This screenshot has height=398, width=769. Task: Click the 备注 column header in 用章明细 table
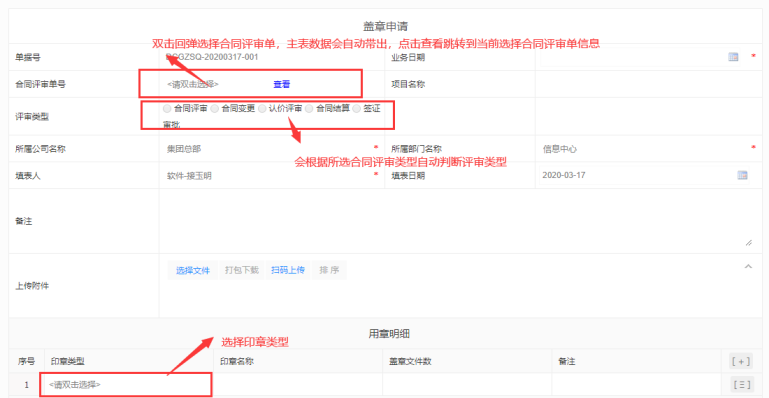tap(566, 361)
